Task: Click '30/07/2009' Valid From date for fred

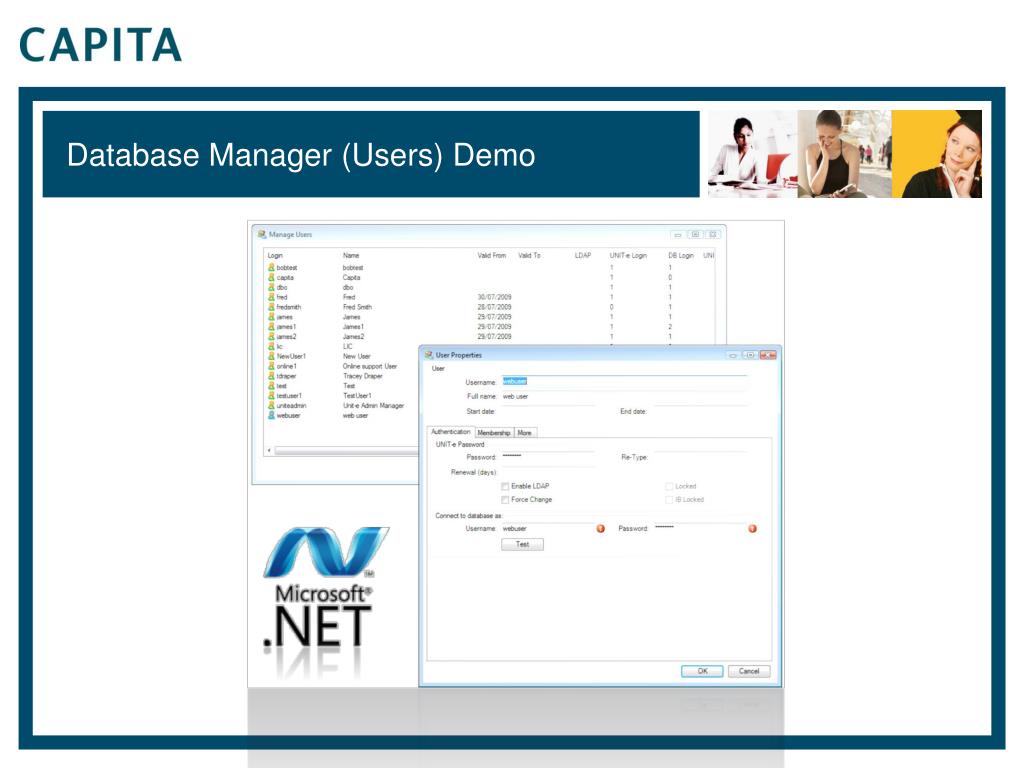Action: (494, 296)
